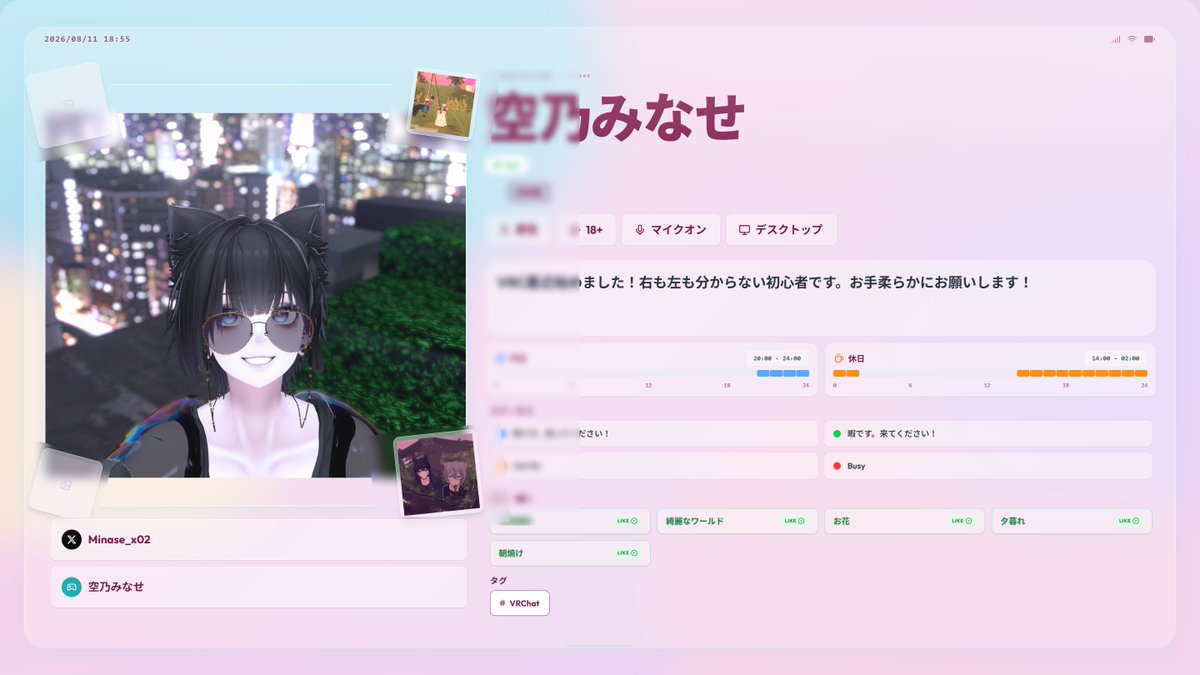Click the マイクオン chip
The width and height of the screenshot is (1200, 675).
[670, 229]
